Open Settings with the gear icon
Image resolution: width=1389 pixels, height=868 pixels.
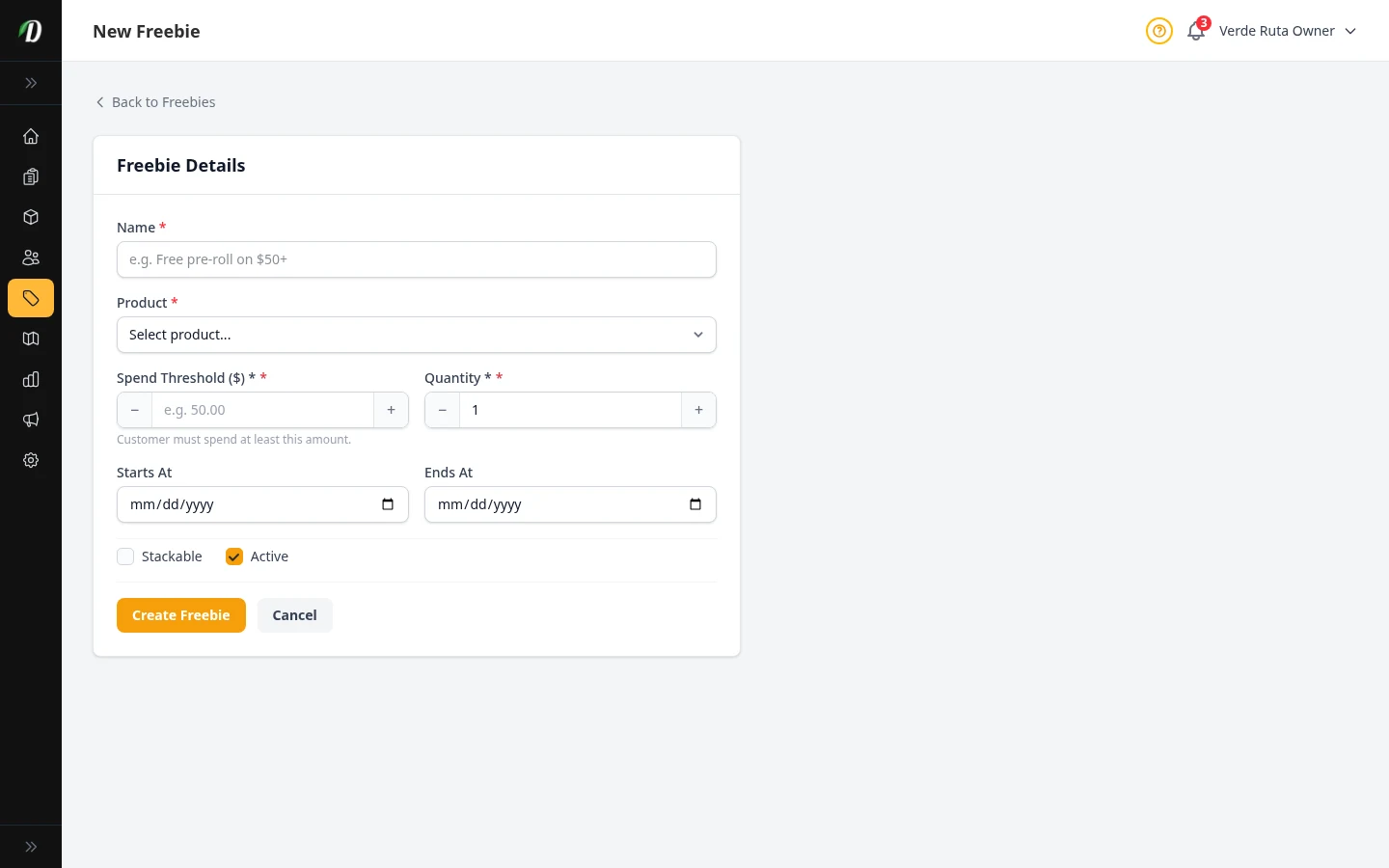coord(30,460)
